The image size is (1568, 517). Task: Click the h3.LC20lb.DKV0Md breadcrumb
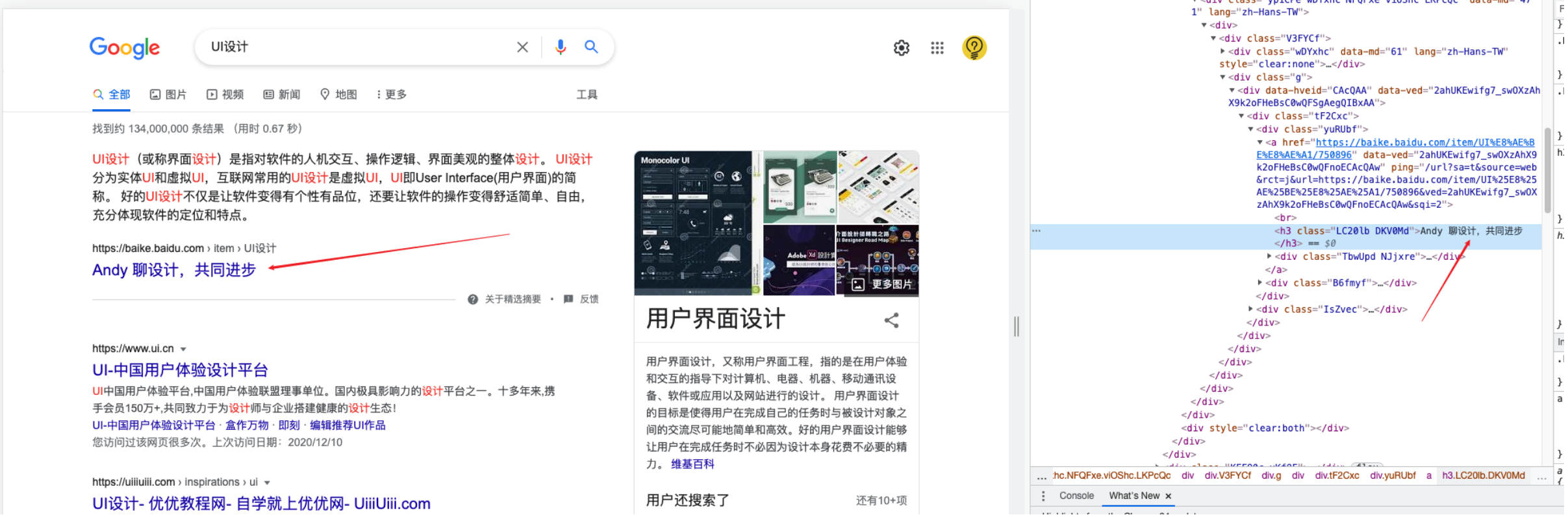point(1483,476)
